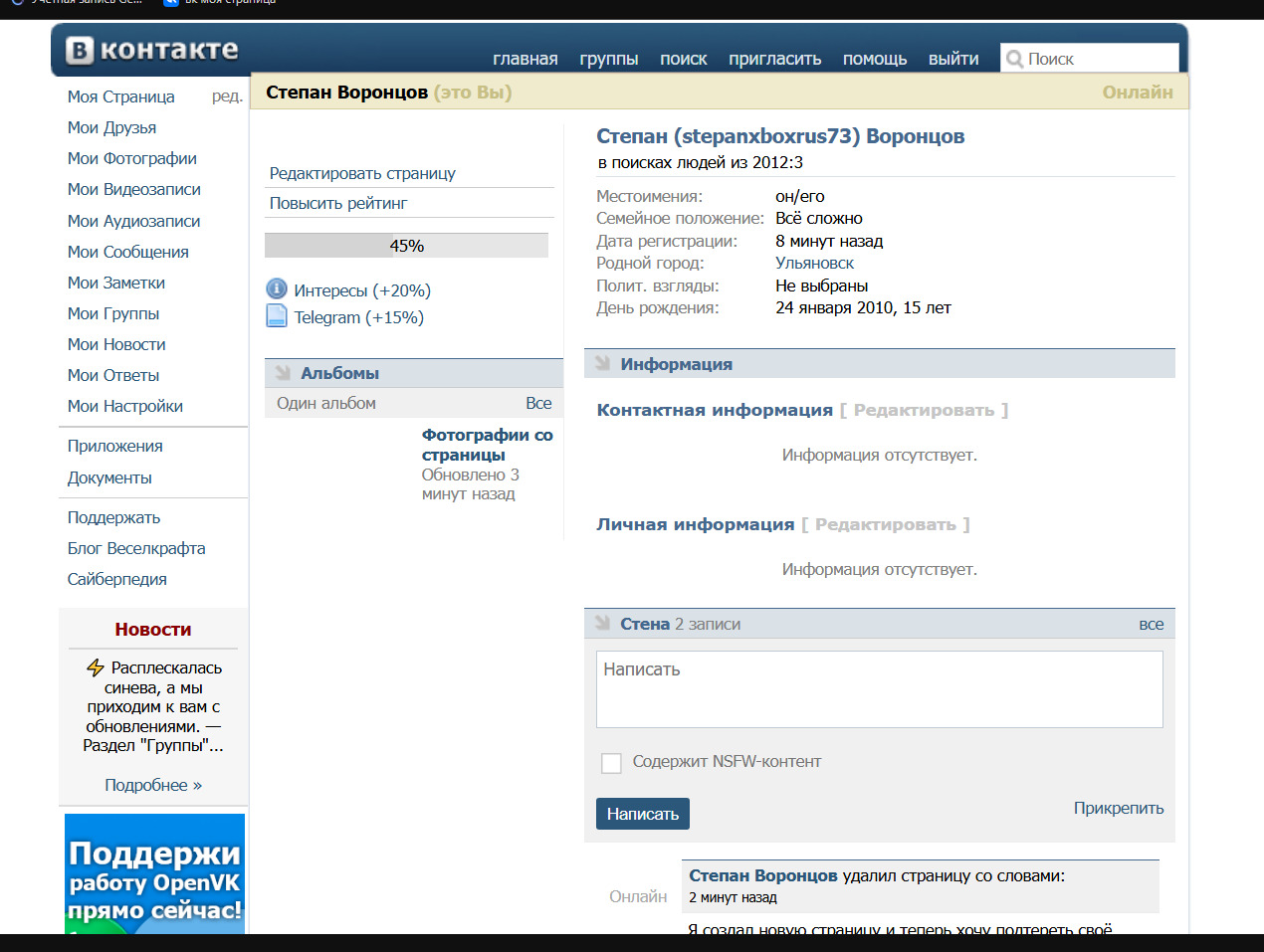Click 'Редактировать страницу' link
Image resolution: width=1264 pixels, height=952 pixels.
click(362, 173)
